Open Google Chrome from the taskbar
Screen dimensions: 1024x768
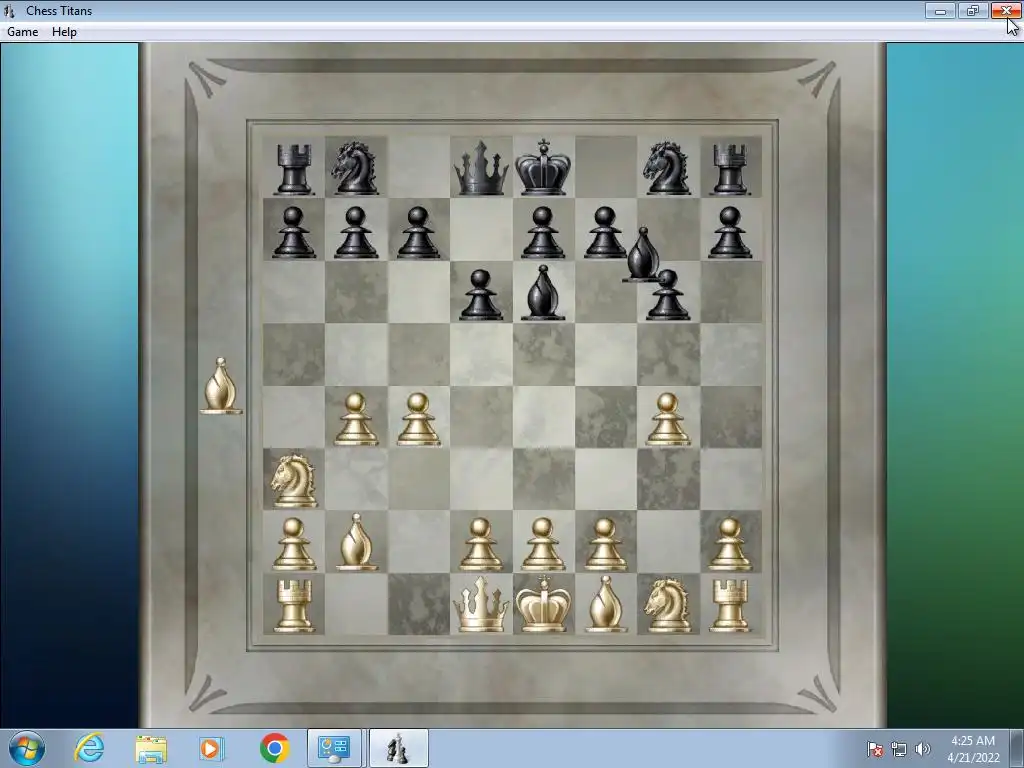coord(274,748)
